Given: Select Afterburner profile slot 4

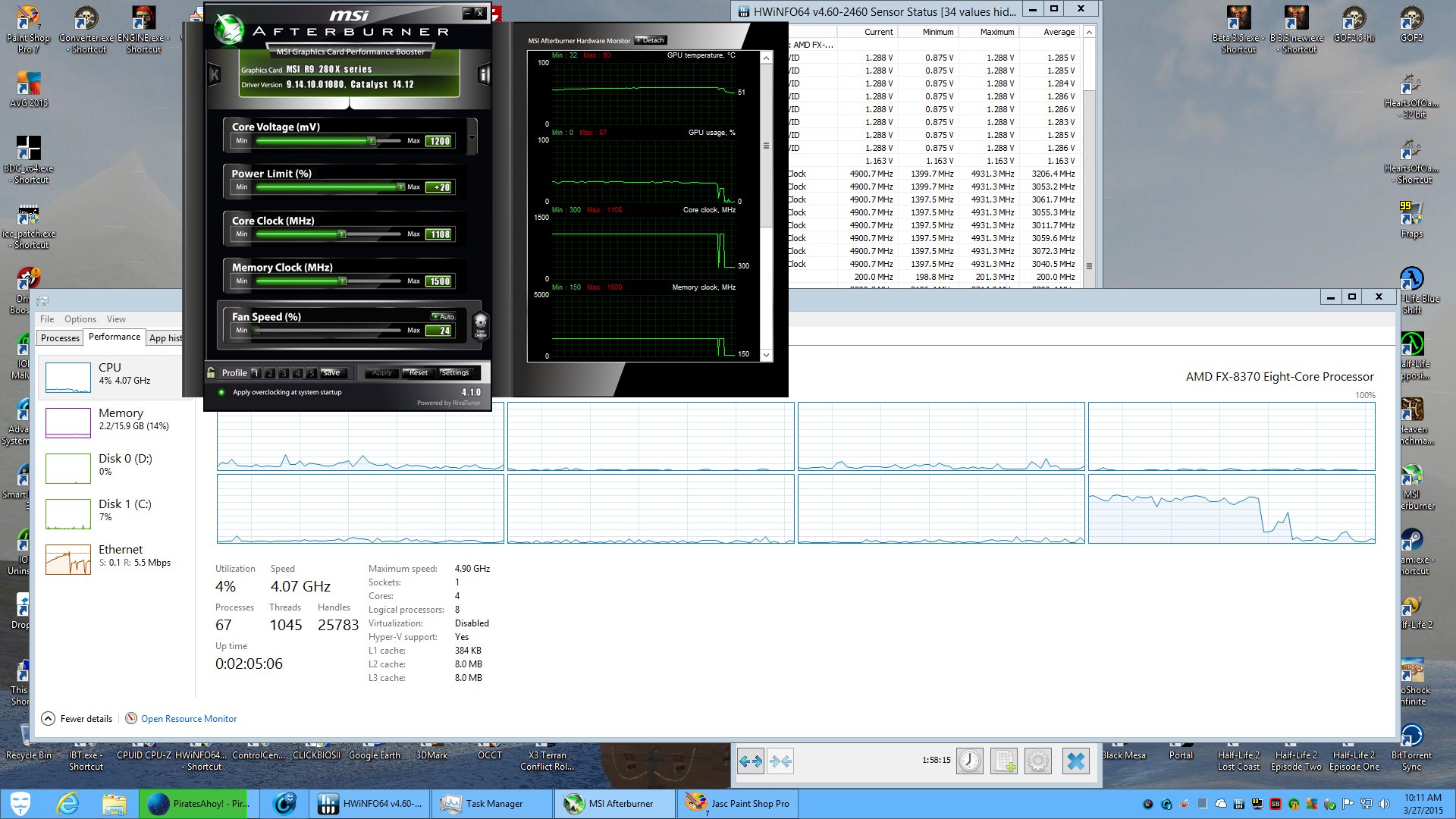Looking at the screenshot, I should click(x=298, y=373).
